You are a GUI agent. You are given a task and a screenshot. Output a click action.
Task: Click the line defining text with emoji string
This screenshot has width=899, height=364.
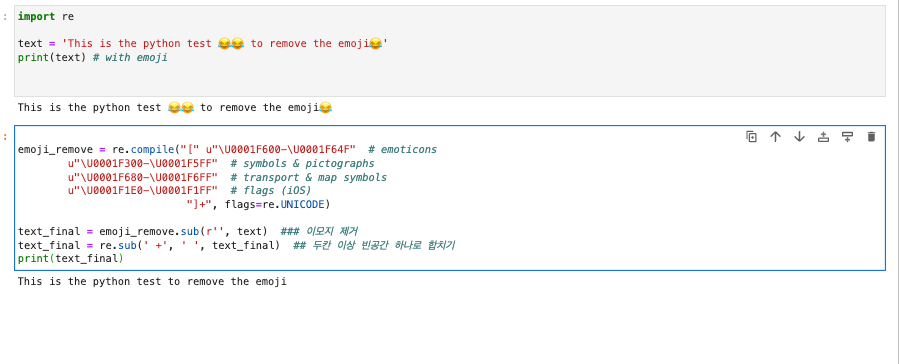(203, 44)
